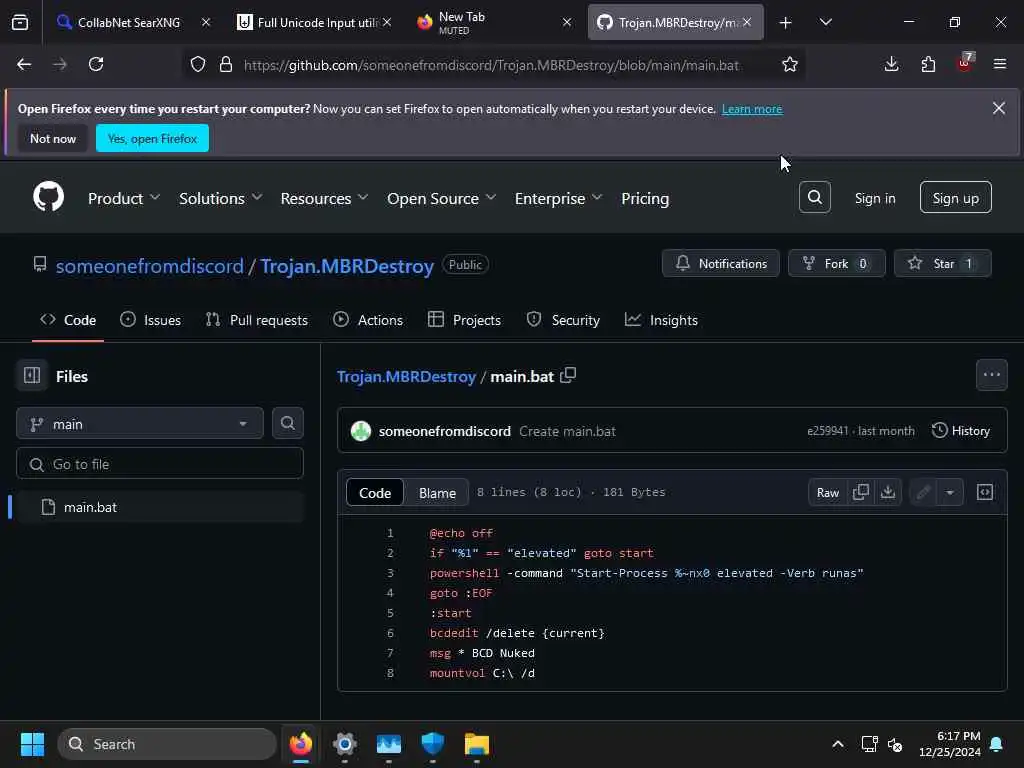Bookmark this page with the star
1024x768 pixels.
pos(790,64)
